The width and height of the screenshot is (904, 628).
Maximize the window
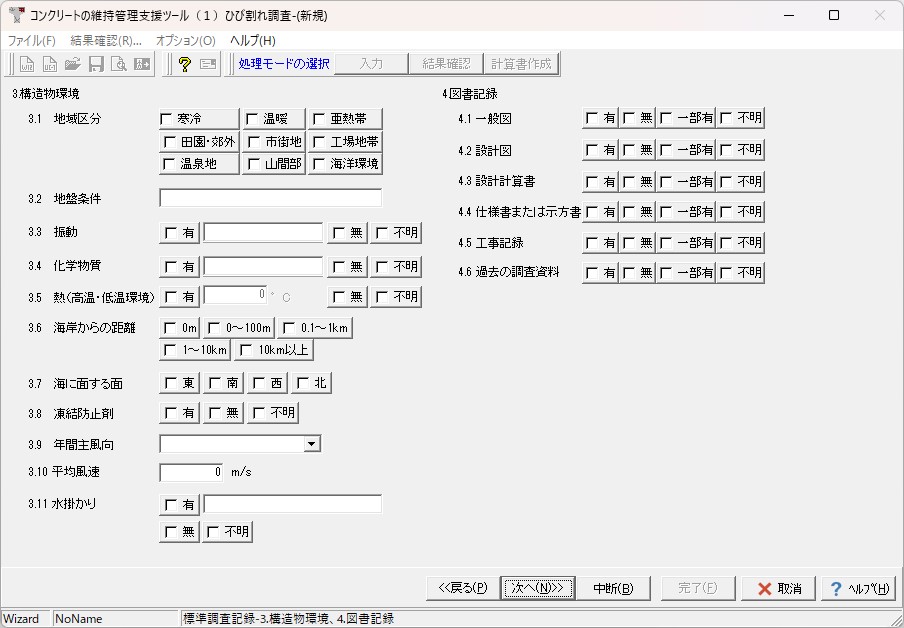[834, 16]
